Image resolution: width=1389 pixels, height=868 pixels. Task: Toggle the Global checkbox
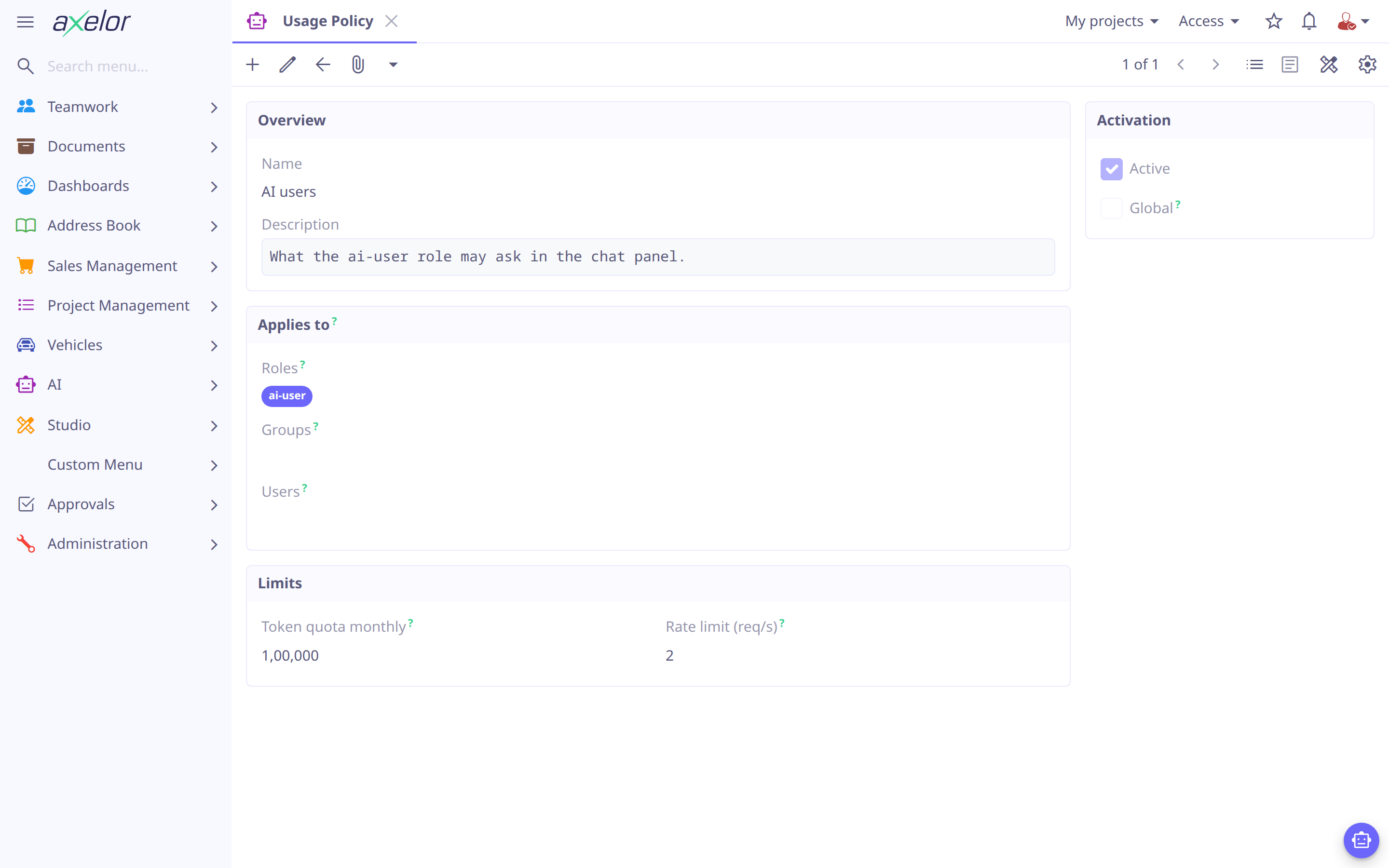[1111, 208]
